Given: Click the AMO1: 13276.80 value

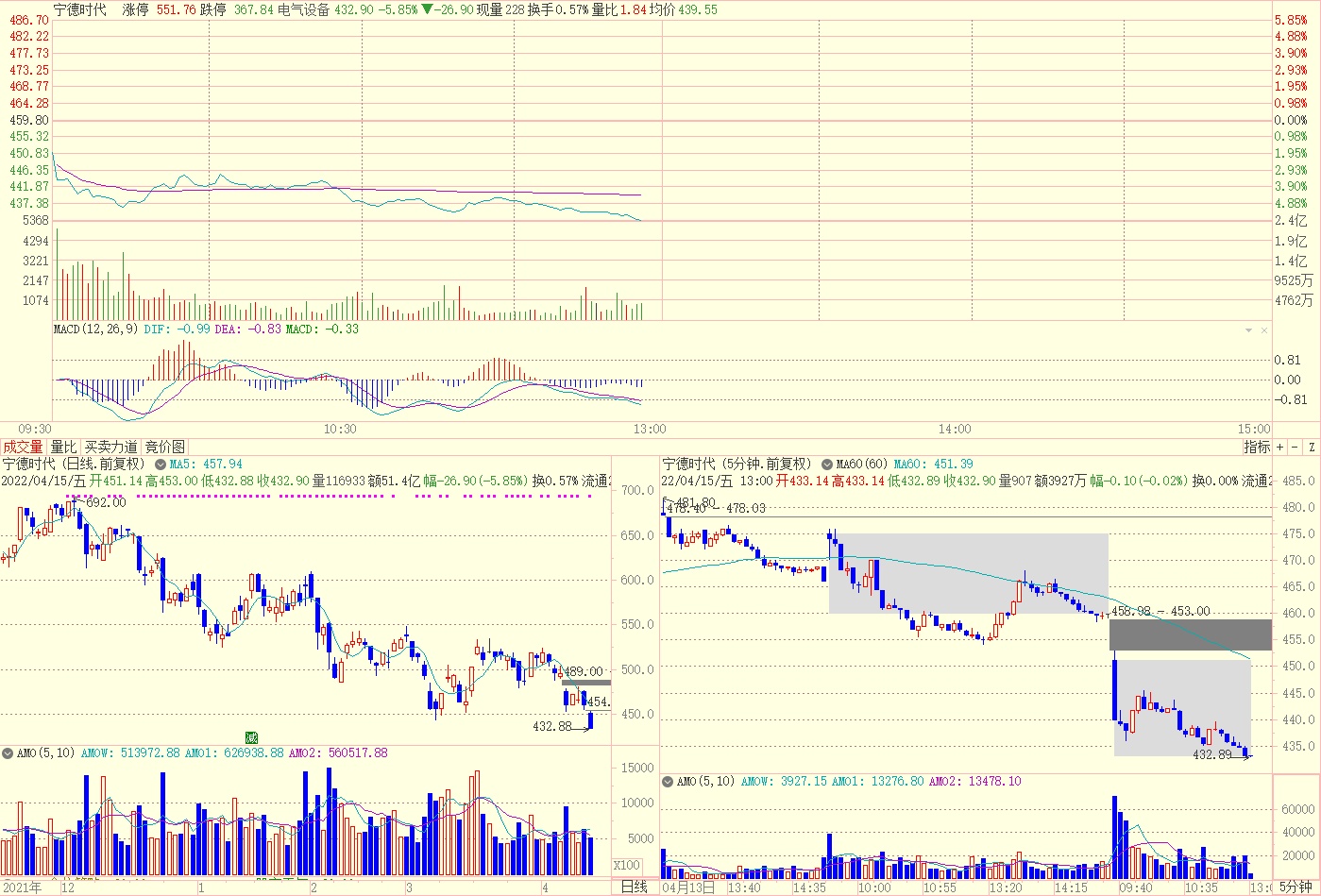Looking at the screenshot, I should pos(879,781).
